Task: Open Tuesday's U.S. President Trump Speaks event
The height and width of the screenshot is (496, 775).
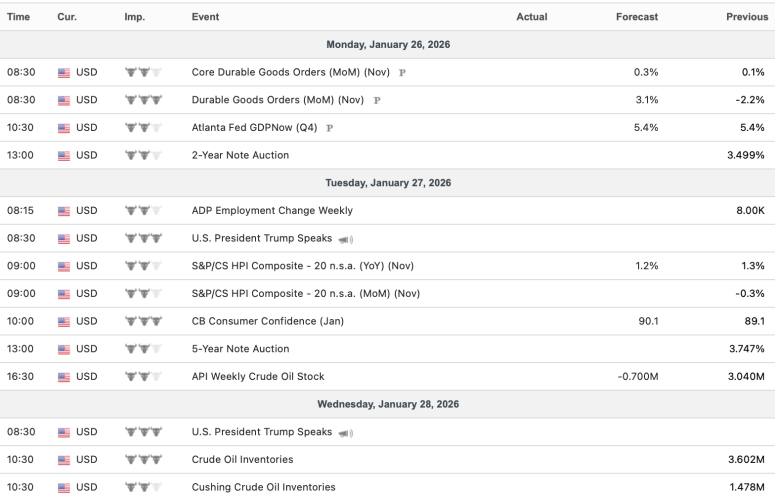Action: point(261,238)
